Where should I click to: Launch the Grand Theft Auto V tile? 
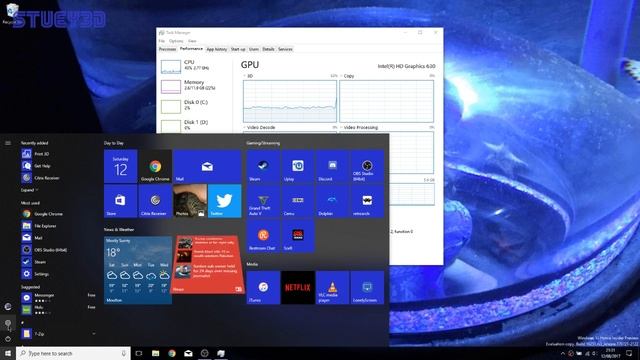[263, 201]
